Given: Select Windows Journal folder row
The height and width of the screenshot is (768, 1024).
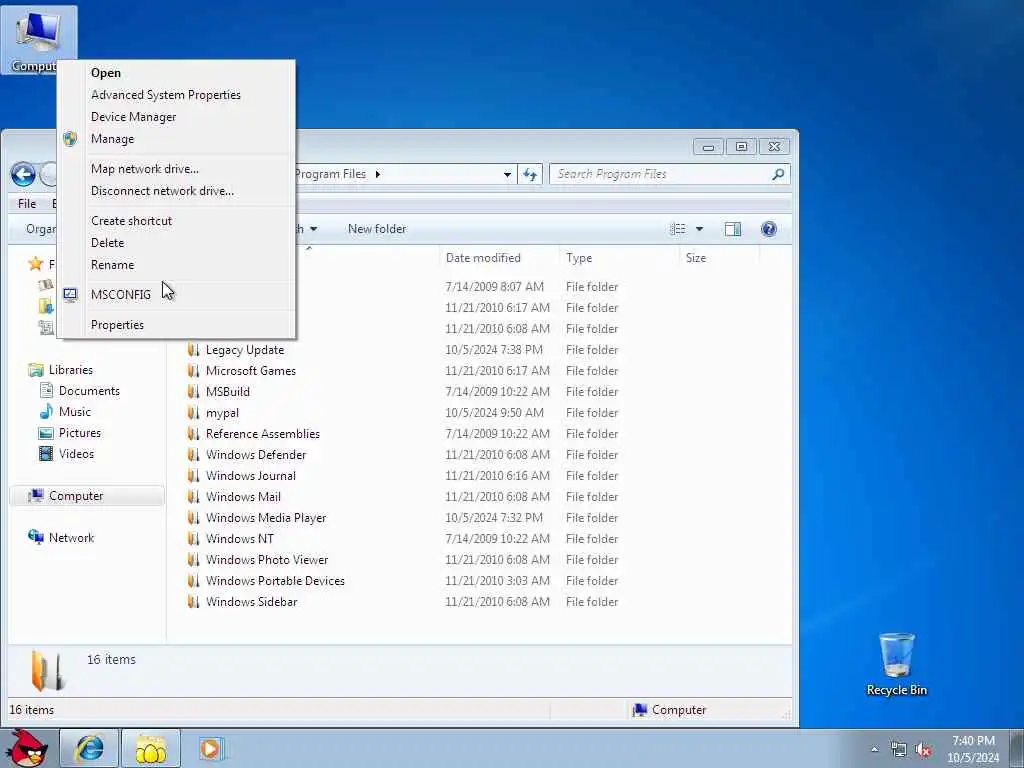Looking at the screenshot, I should click(472, 476).
